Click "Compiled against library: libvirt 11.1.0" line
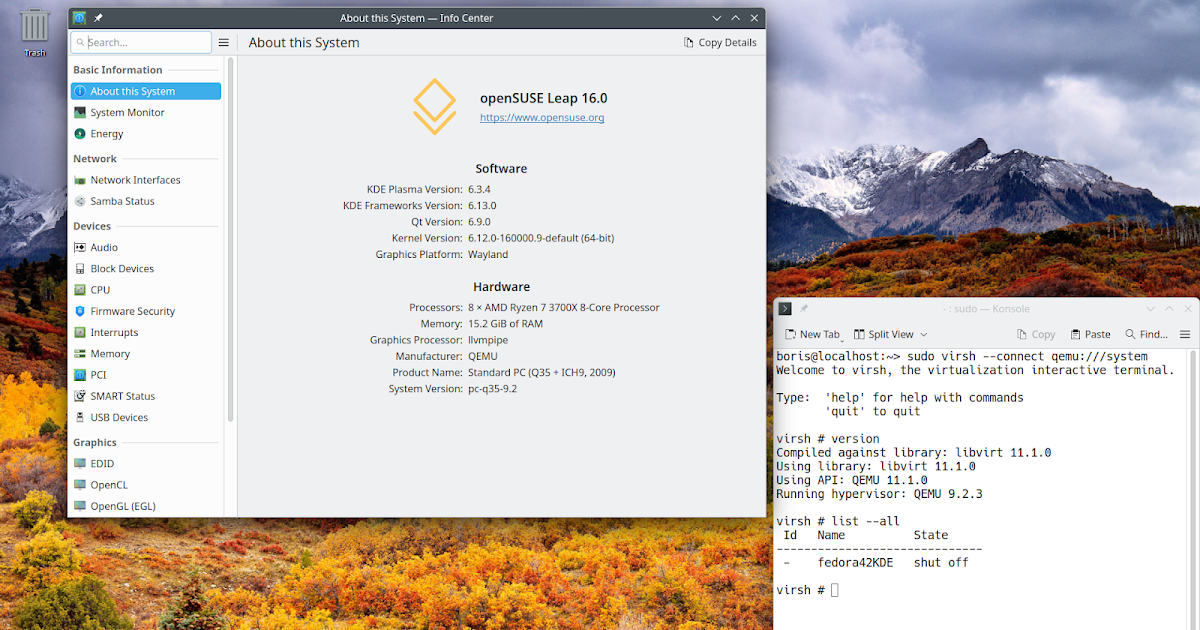 point(914,453)
